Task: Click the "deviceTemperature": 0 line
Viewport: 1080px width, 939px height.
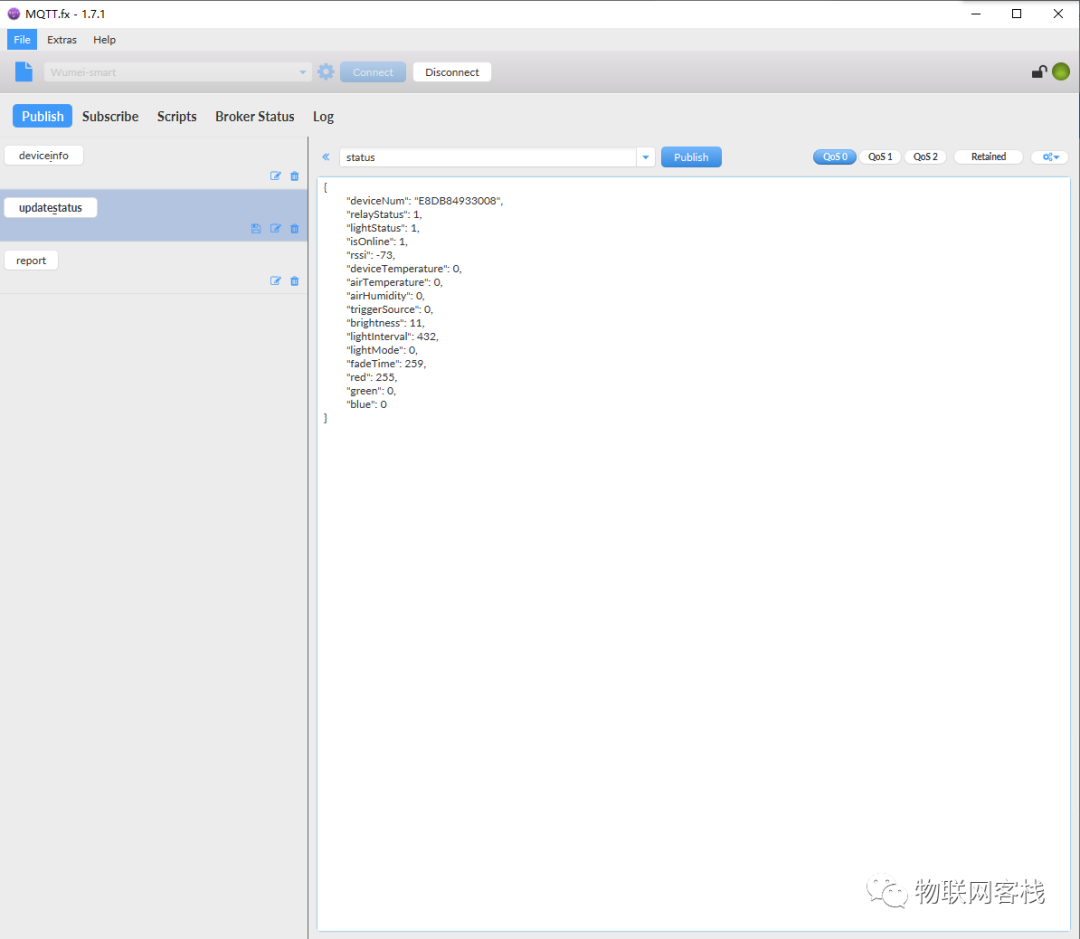Action: click(x=404, y=269)
